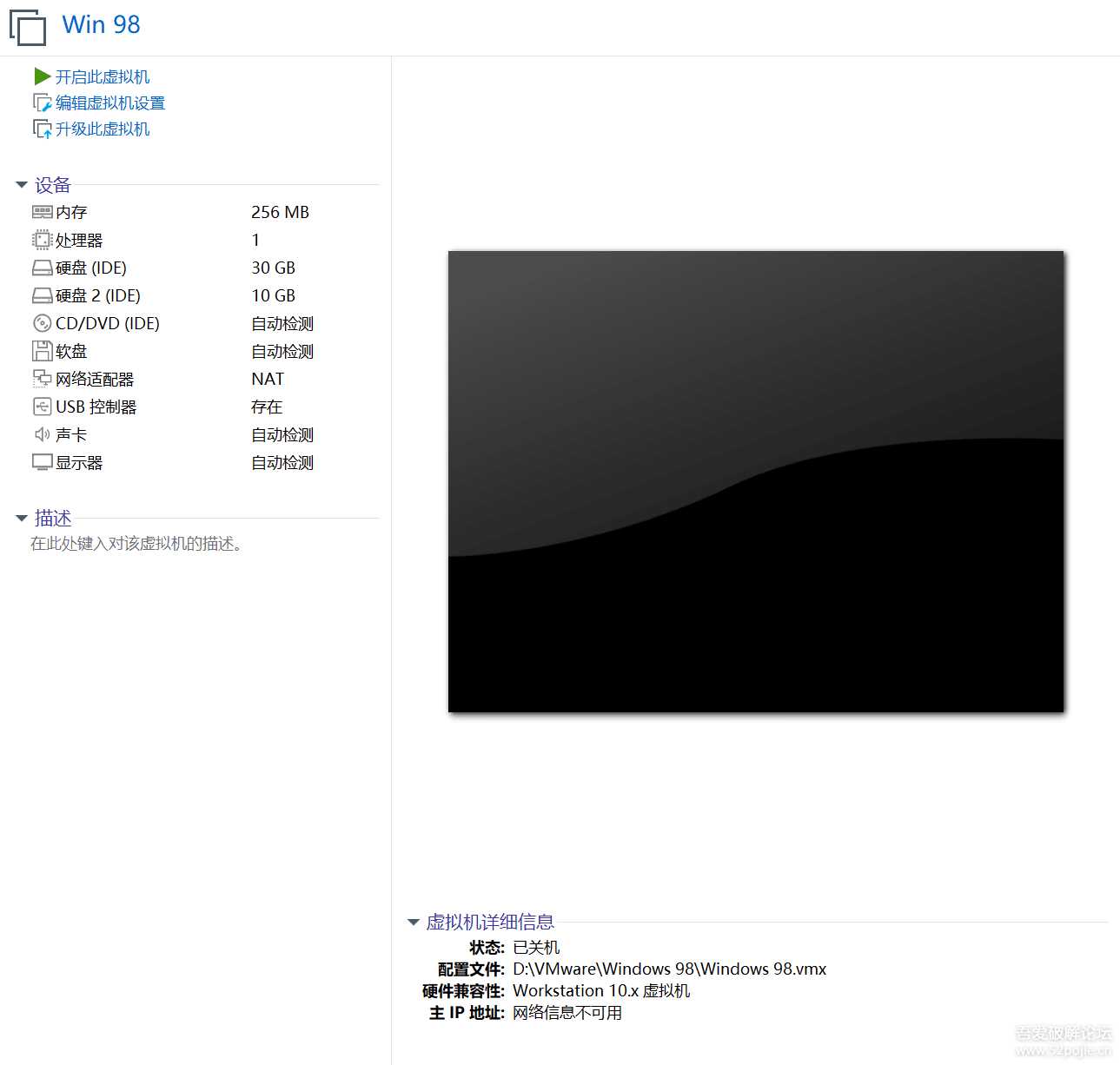This screenshot has width=1120, height=1065.
Task: Click the 软盘 floppy drive icon
Action: pyautogui.click(x=43, y=350)
